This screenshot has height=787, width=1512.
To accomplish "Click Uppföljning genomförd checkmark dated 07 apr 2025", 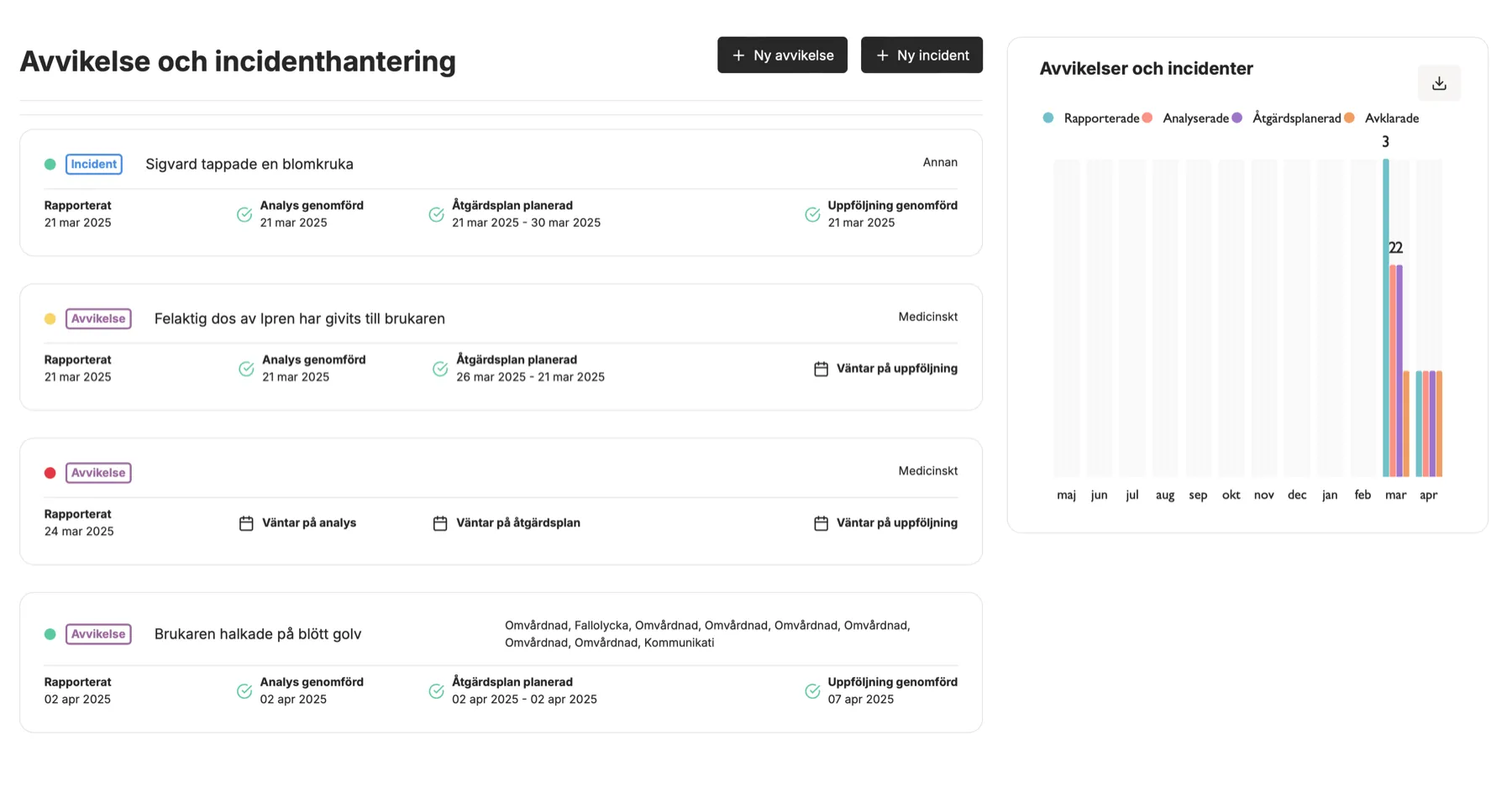I will [x=812, y=691].
